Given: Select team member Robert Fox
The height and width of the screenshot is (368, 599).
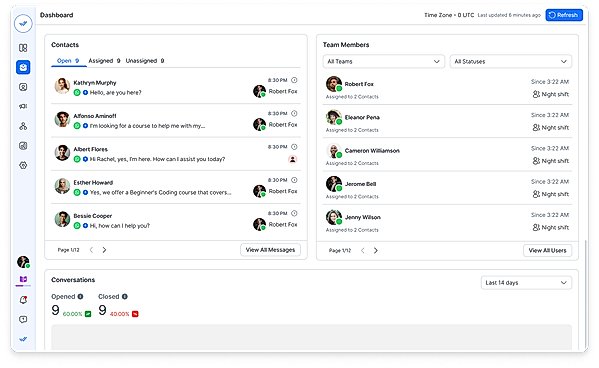Looking at the screenshot, I should (447, 89).
